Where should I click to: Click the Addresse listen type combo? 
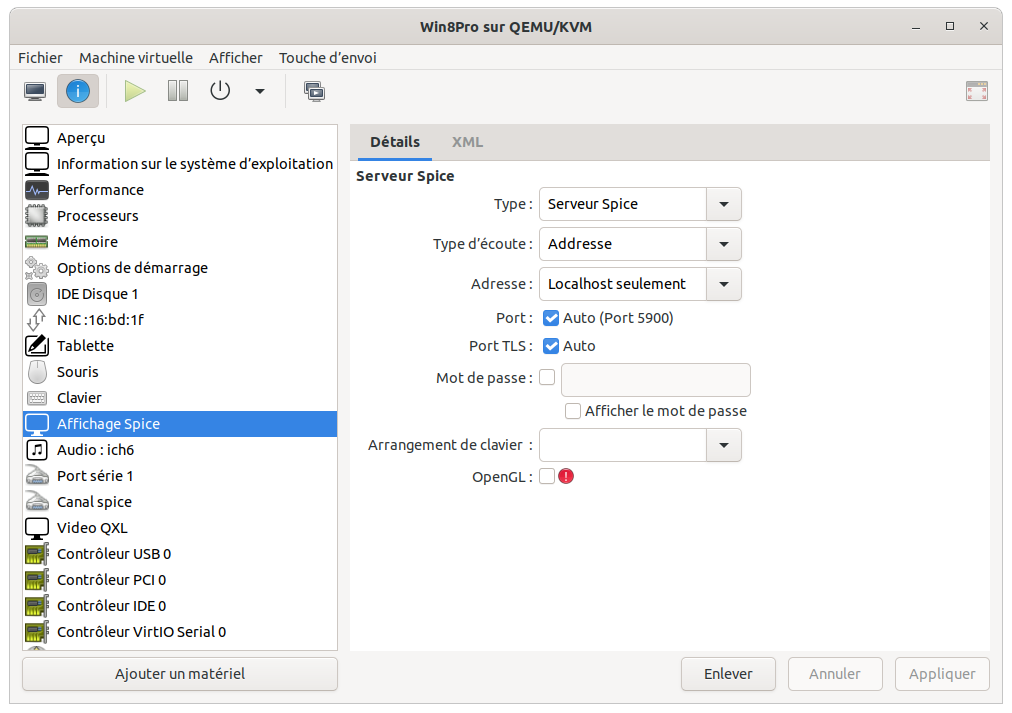click(x=623, y=244)
